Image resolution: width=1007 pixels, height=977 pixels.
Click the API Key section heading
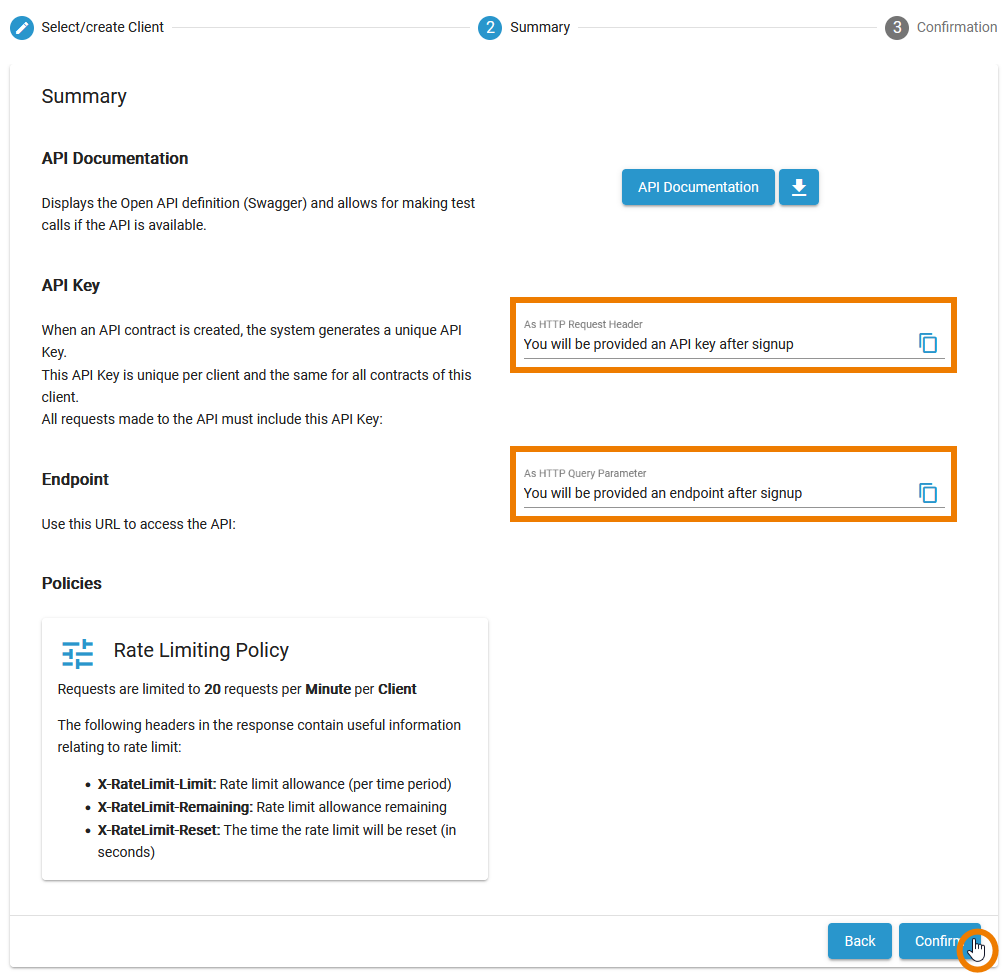71,285
